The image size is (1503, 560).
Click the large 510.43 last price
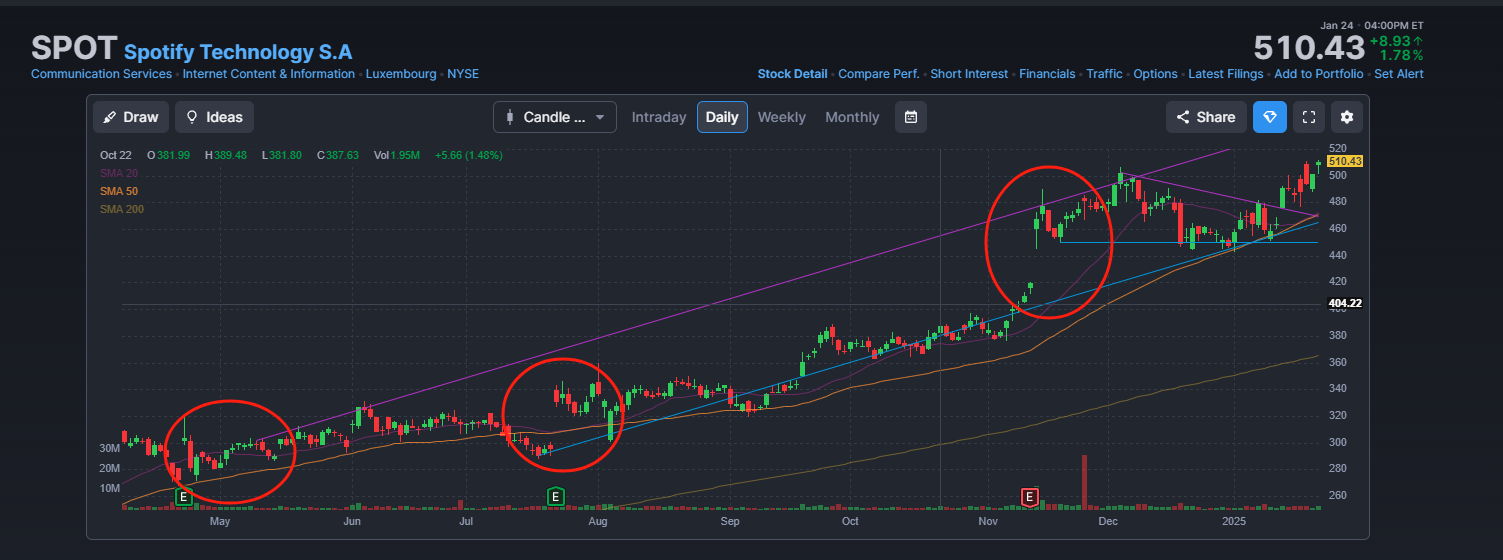pyautogui.click(x=1309, y=48)
